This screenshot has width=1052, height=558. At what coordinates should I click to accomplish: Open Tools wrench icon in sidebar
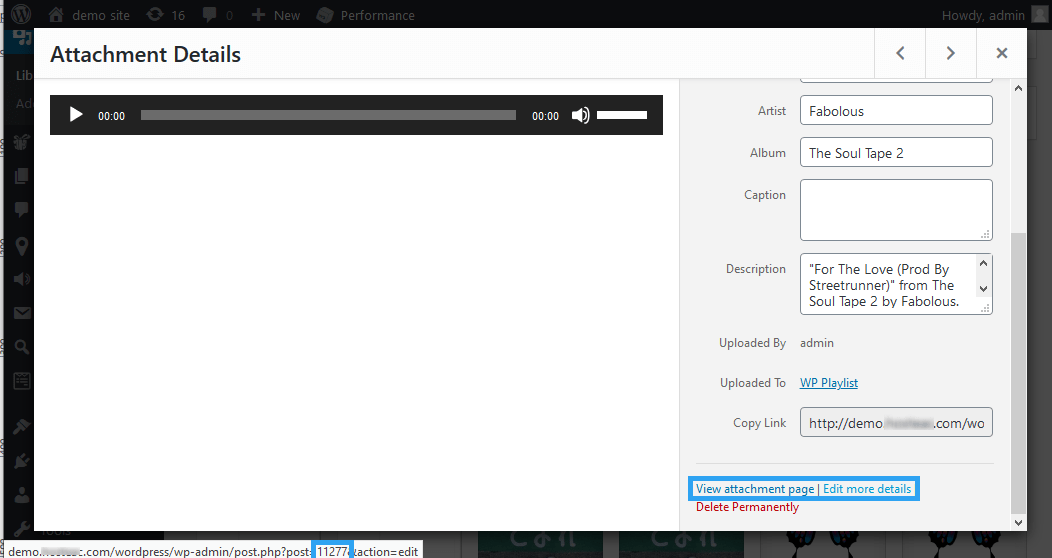21,528
